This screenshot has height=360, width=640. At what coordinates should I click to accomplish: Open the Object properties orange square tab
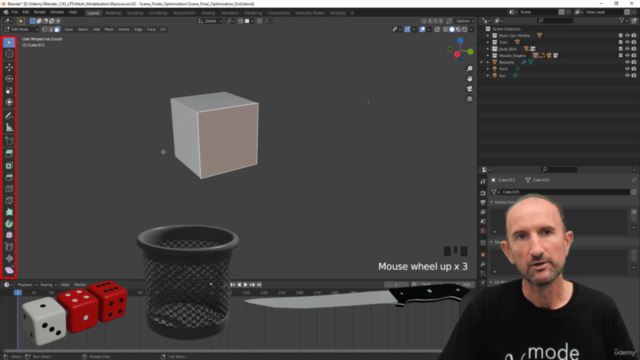click(483, 255)
